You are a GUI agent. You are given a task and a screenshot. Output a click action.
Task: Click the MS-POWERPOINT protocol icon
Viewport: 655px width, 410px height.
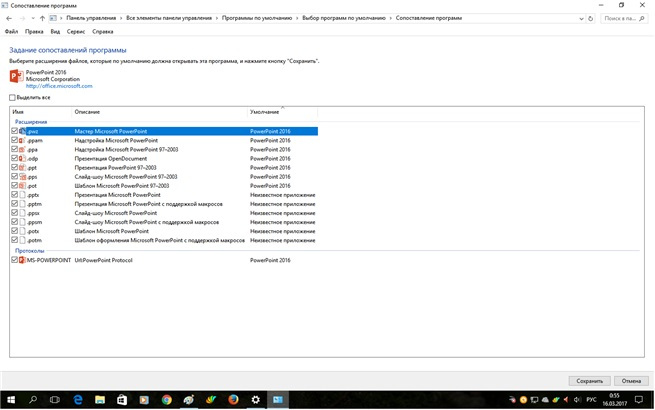coord(22,260)
